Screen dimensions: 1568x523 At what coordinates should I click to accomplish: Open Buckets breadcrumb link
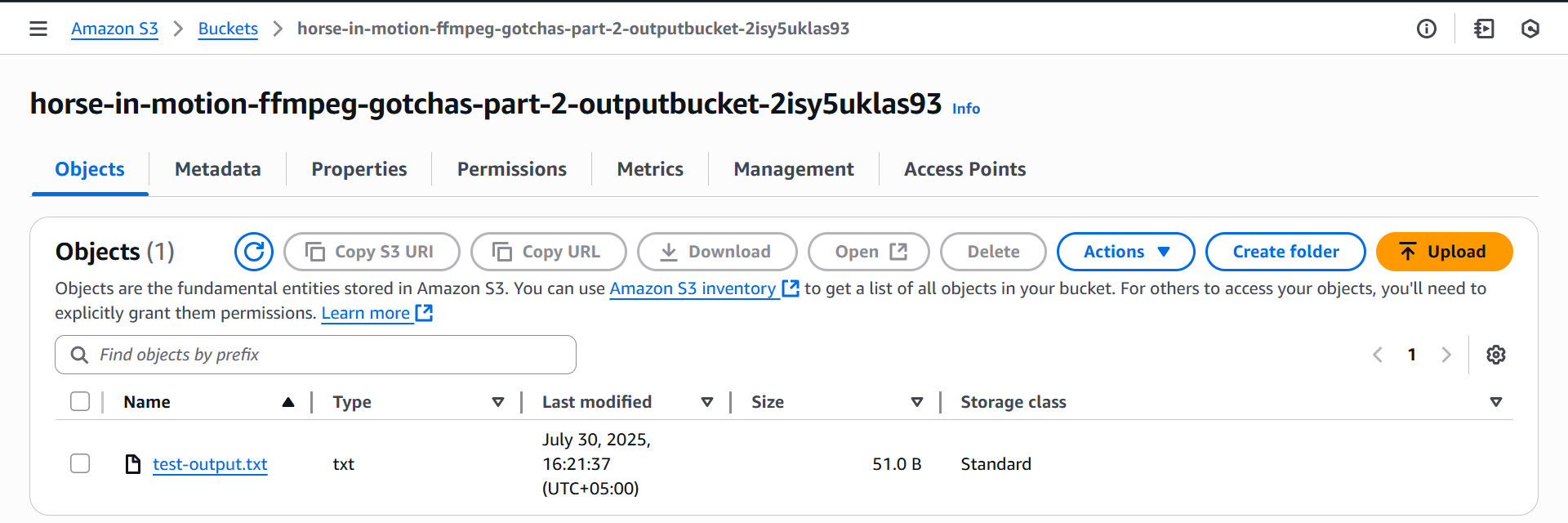(228, 29)
